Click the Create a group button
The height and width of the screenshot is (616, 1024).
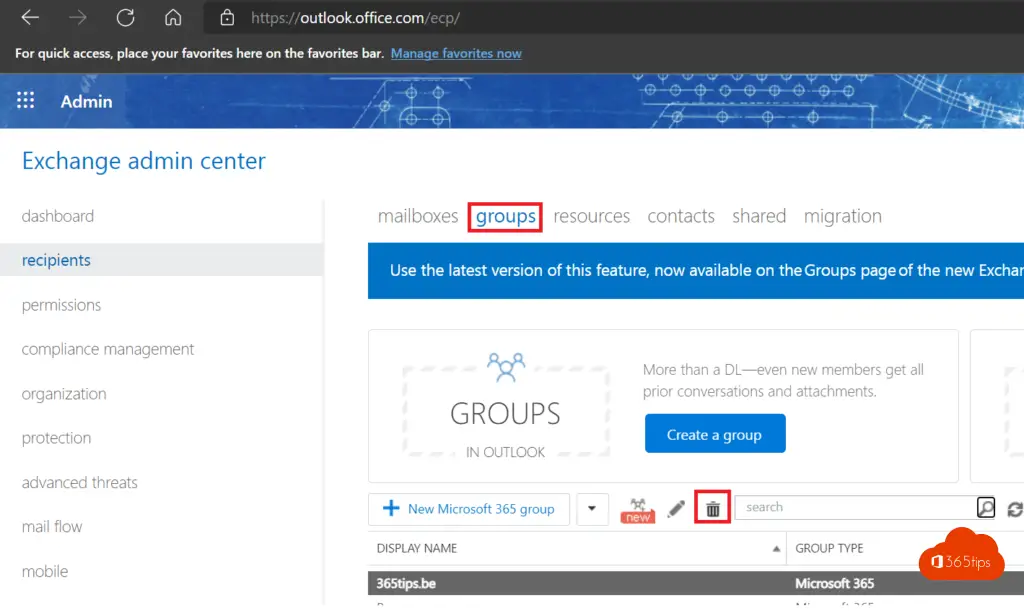click(714, 434)
